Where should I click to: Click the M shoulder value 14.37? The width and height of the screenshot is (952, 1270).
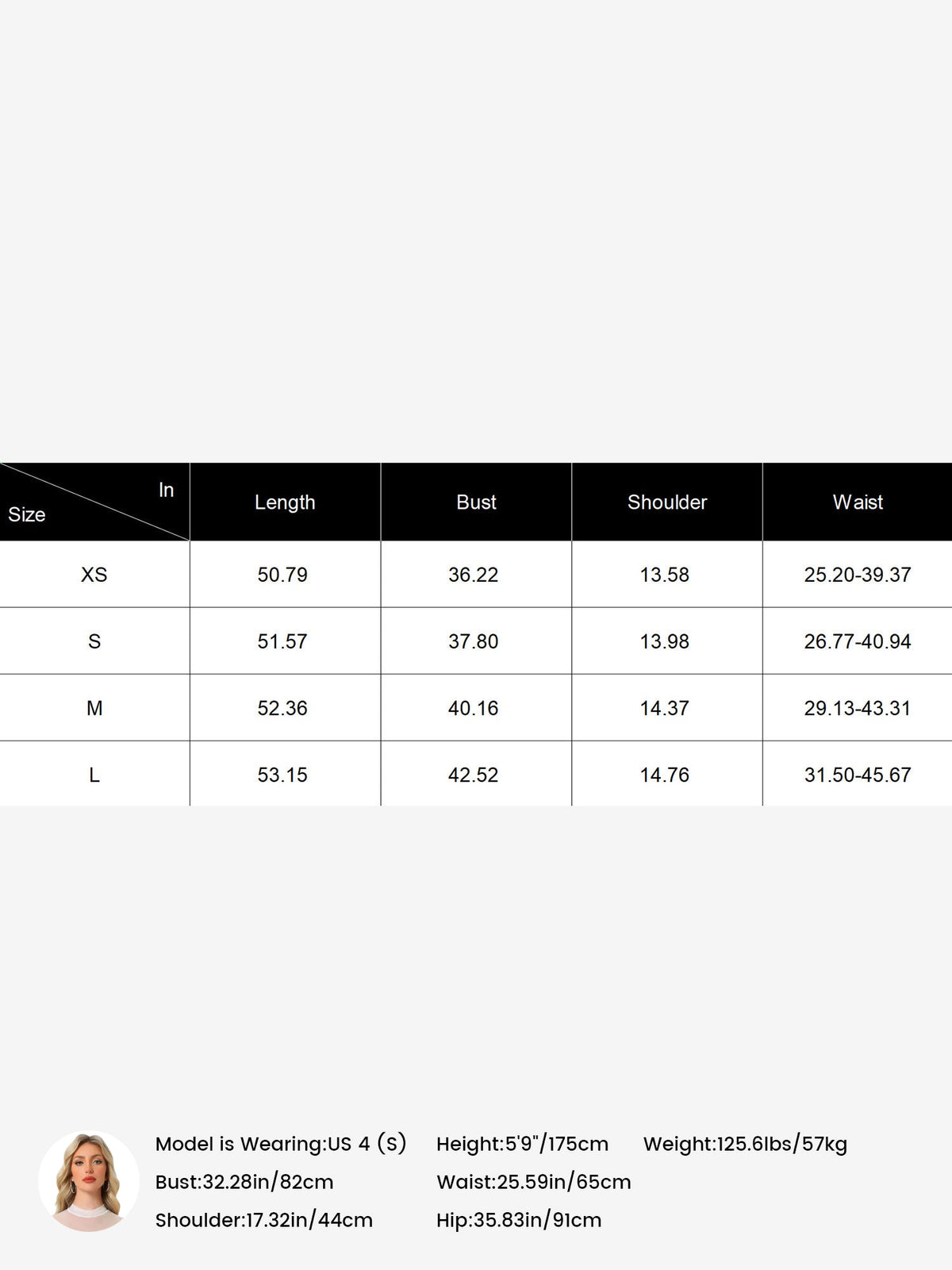click(665, 708)
